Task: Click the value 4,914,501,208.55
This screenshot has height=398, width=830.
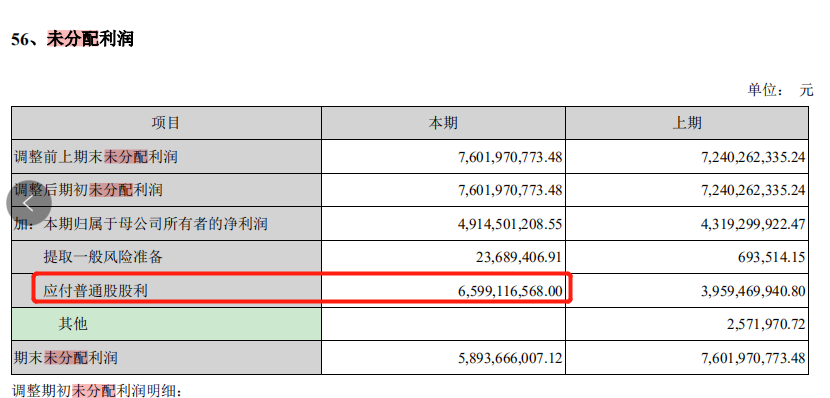Action: point(510,224)
